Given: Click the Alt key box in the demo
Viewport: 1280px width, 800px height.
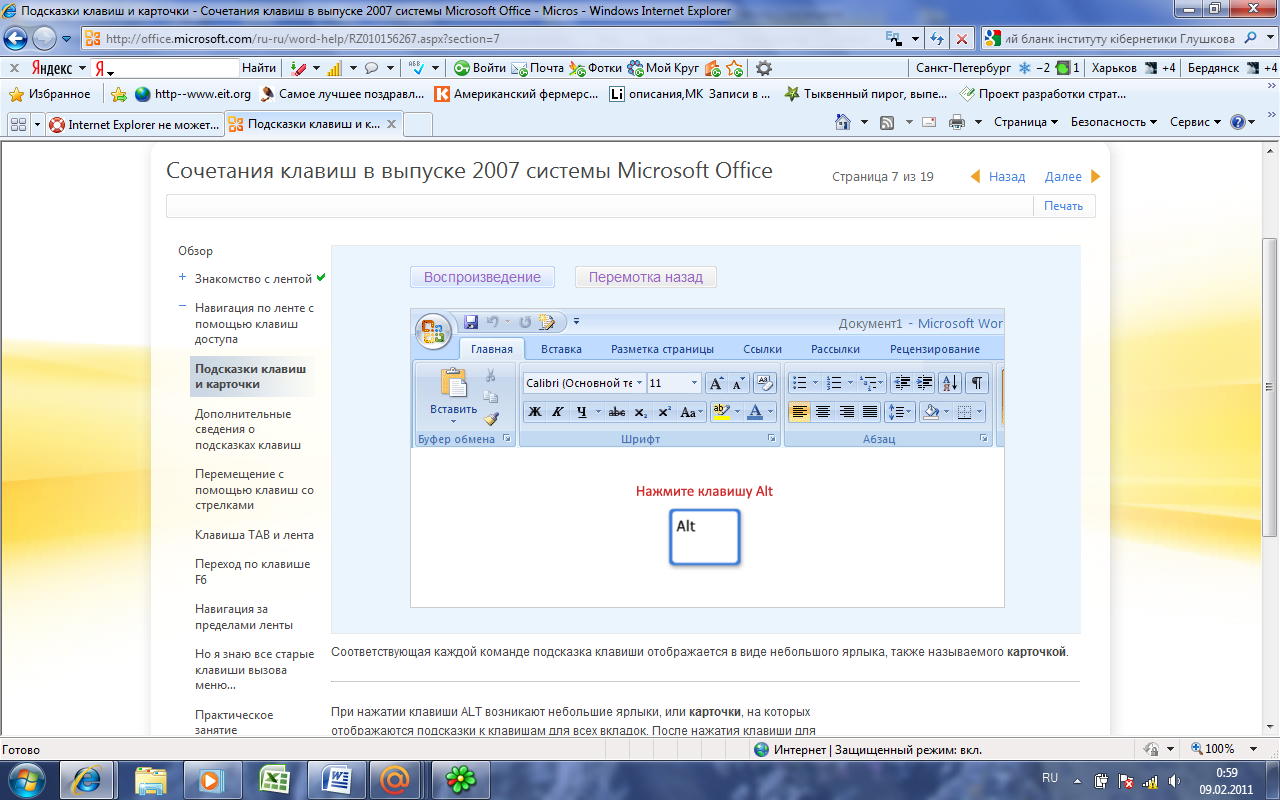Looking at the screenshot, I should point(705,537).
